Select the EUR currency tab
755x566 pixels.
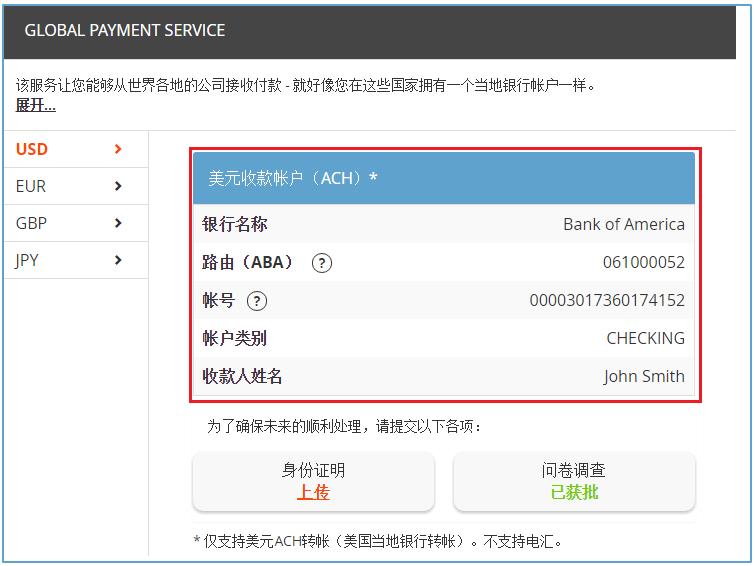click(76, 186)
